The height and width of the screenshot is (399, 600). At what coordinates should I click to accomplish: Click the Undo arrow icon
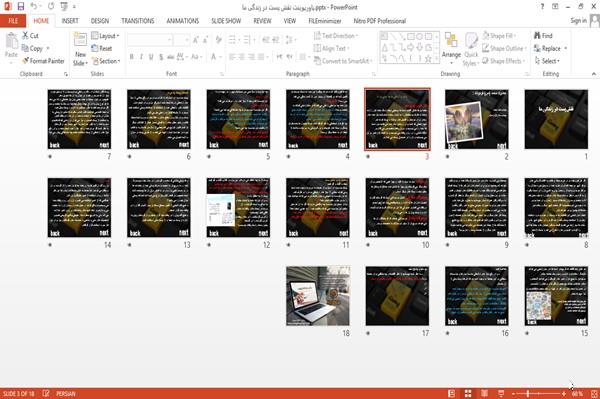pos(34,6)
